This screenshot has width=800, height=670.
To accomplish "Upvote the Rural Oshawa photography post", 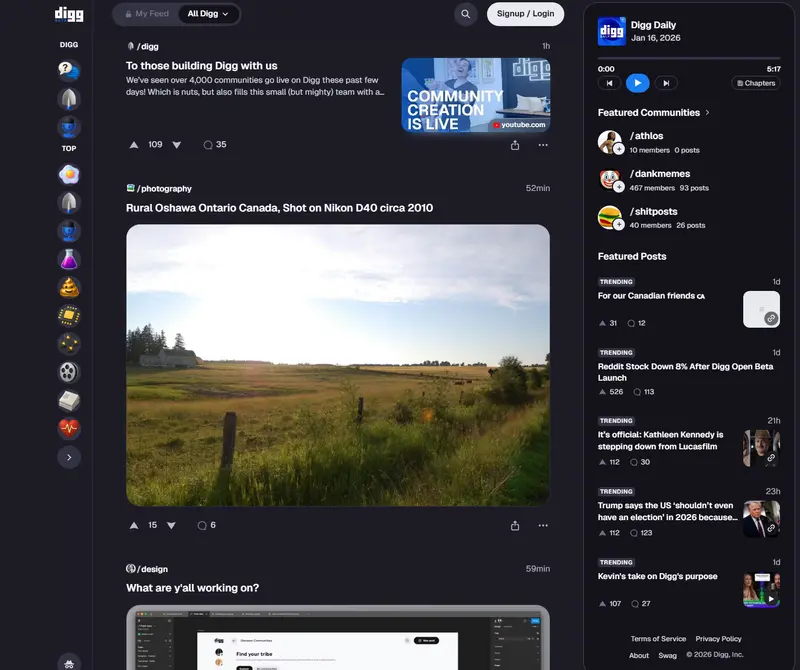I will (x=134, y=525).
